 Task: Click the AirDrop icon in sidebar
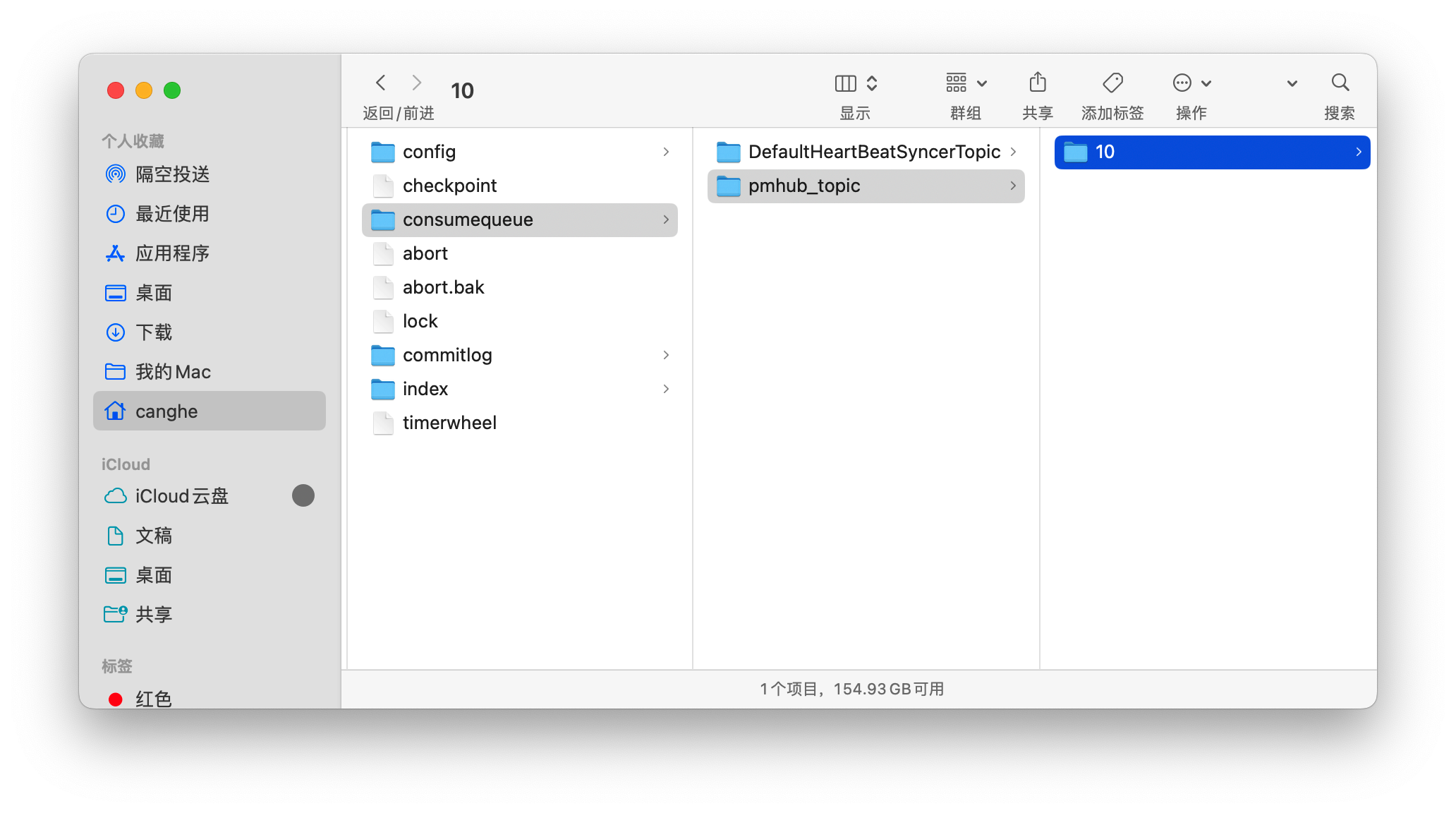point(114,174)
